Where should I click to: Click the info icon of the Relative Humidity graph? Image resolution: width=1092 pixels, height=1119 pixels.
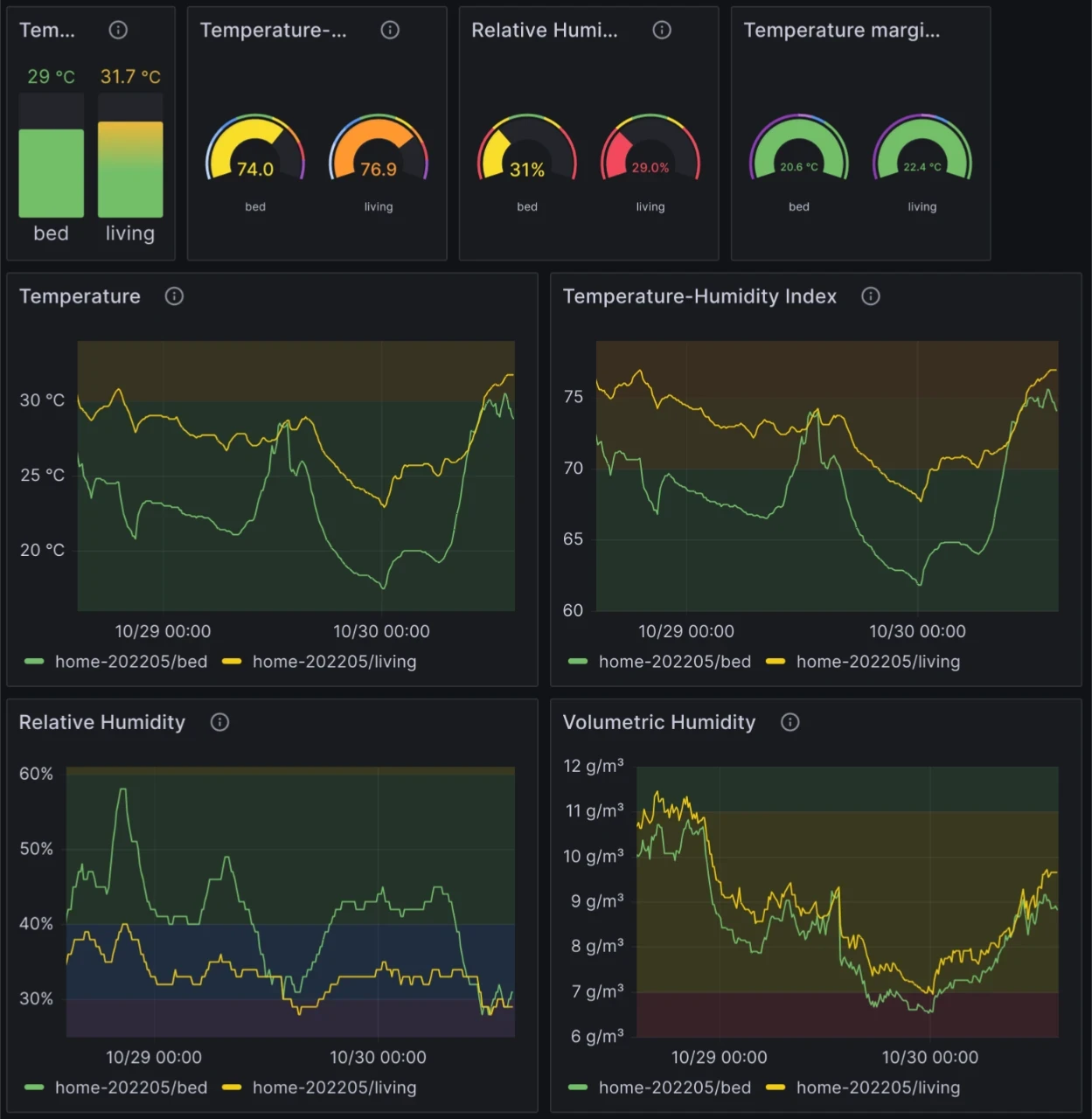pyautogui.click(x=219, y=722)
